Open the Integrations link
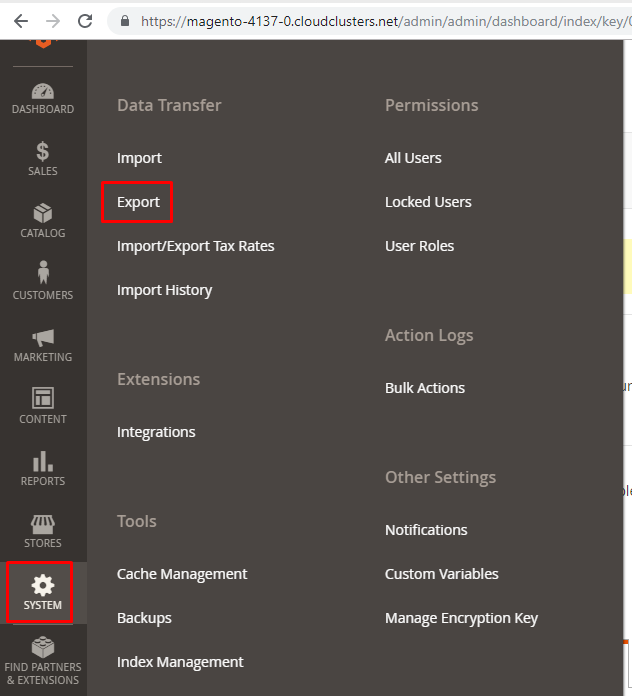 pyautogui.click(x=156, y=432)
